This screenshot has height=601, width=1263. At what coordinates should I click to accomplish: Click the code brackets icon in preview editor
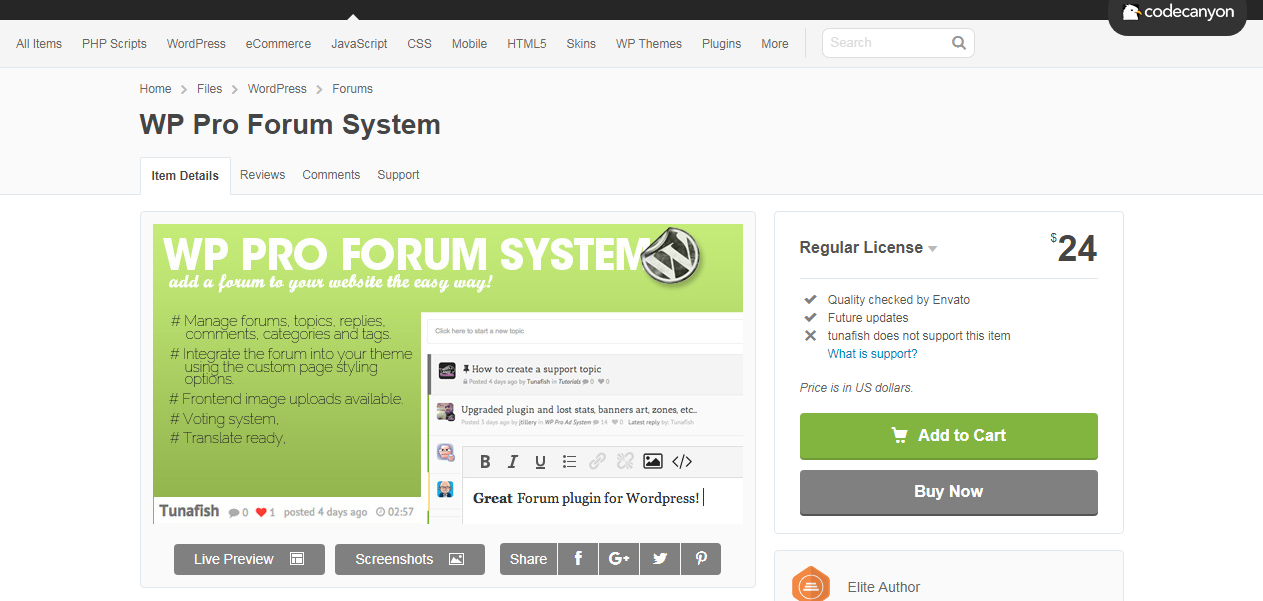(682, 461)
